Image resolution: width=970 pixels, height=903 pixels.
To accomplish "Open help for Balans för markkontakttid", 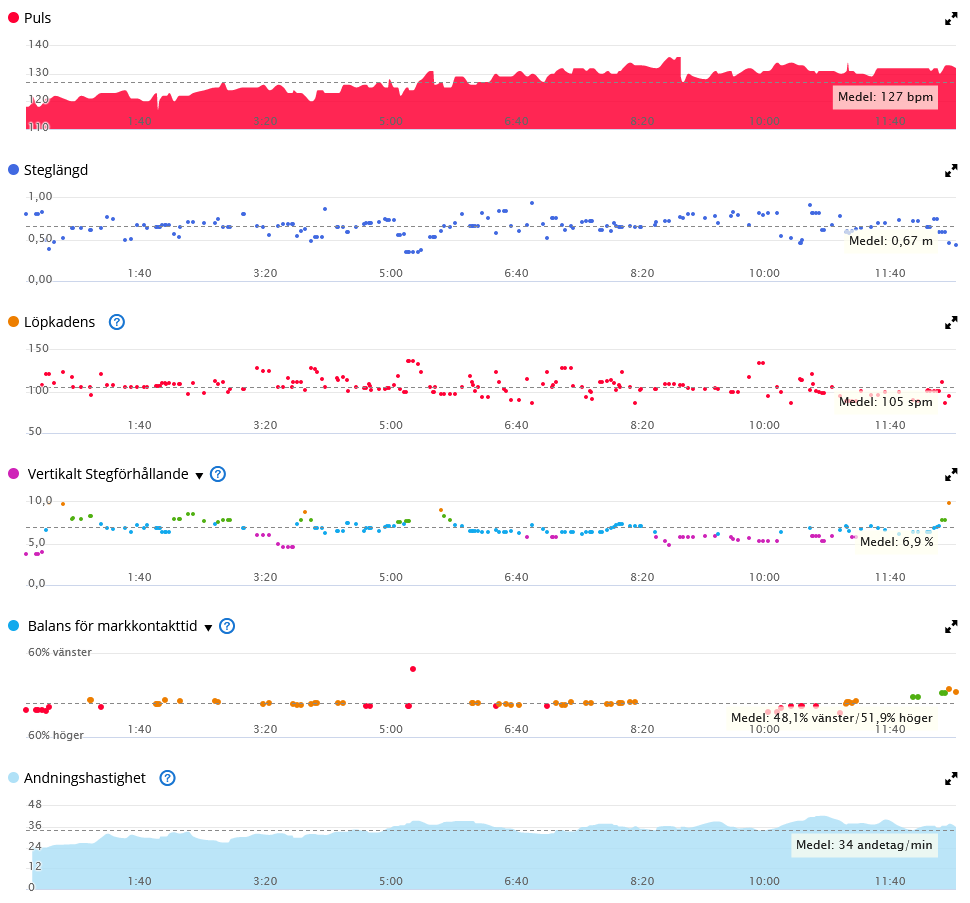I will click(227, 627).
